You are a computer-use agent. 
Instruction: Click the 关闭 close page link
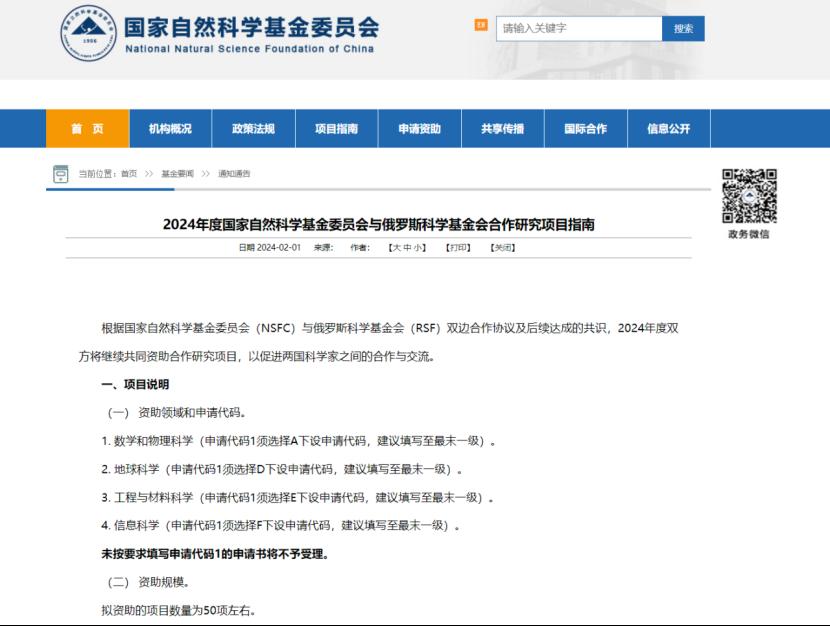click(x=502, y=247)
